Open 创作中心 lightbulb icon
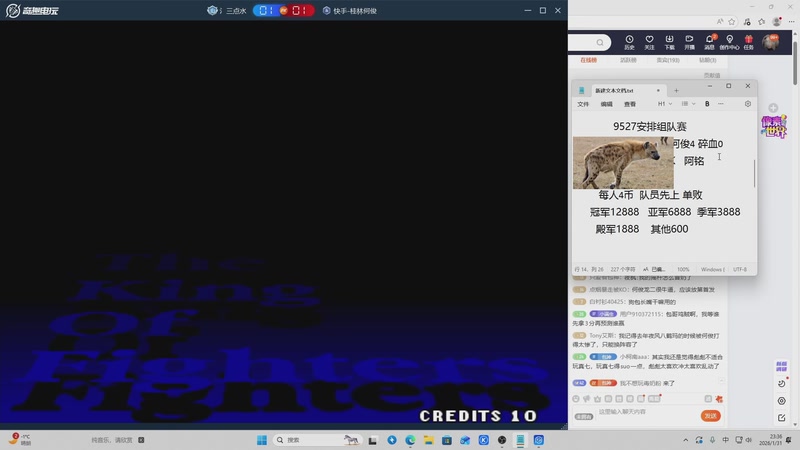 (729, 42)
